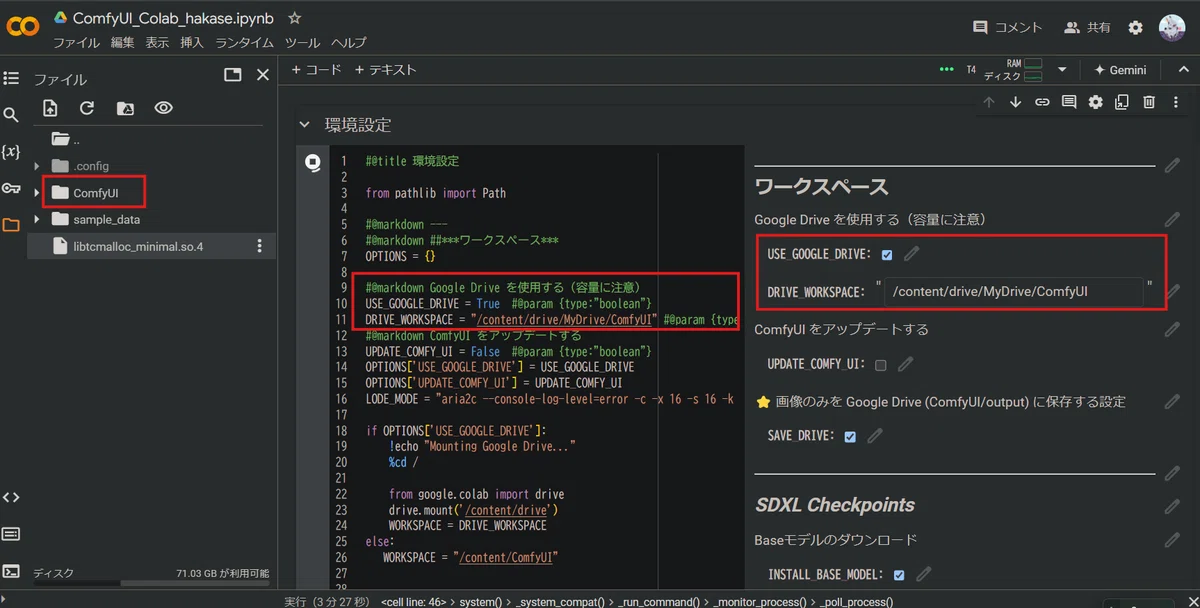
Task: Toggle the toggle file visibility eye icon
Action: (x=163, y=108)
